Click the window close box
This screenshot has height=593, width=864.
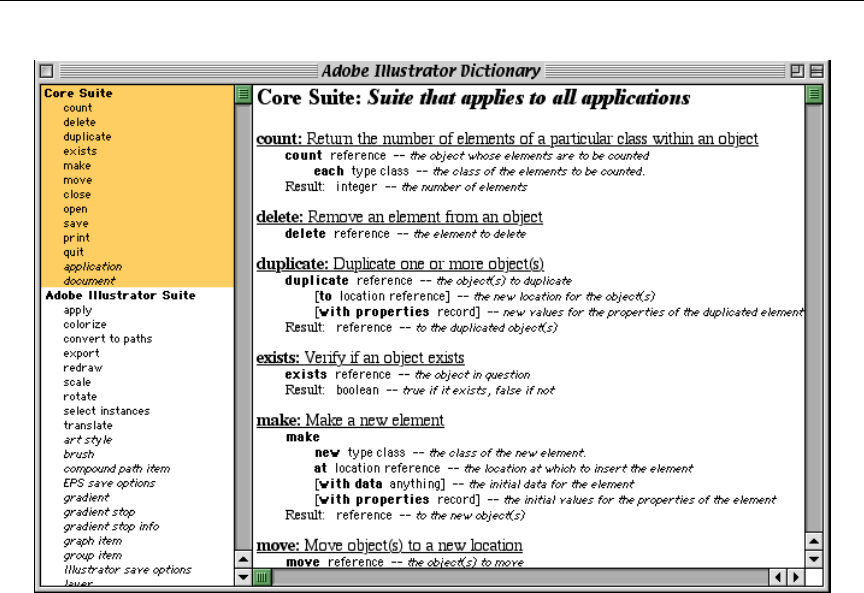pyautogui.click(x=47, y=71)
